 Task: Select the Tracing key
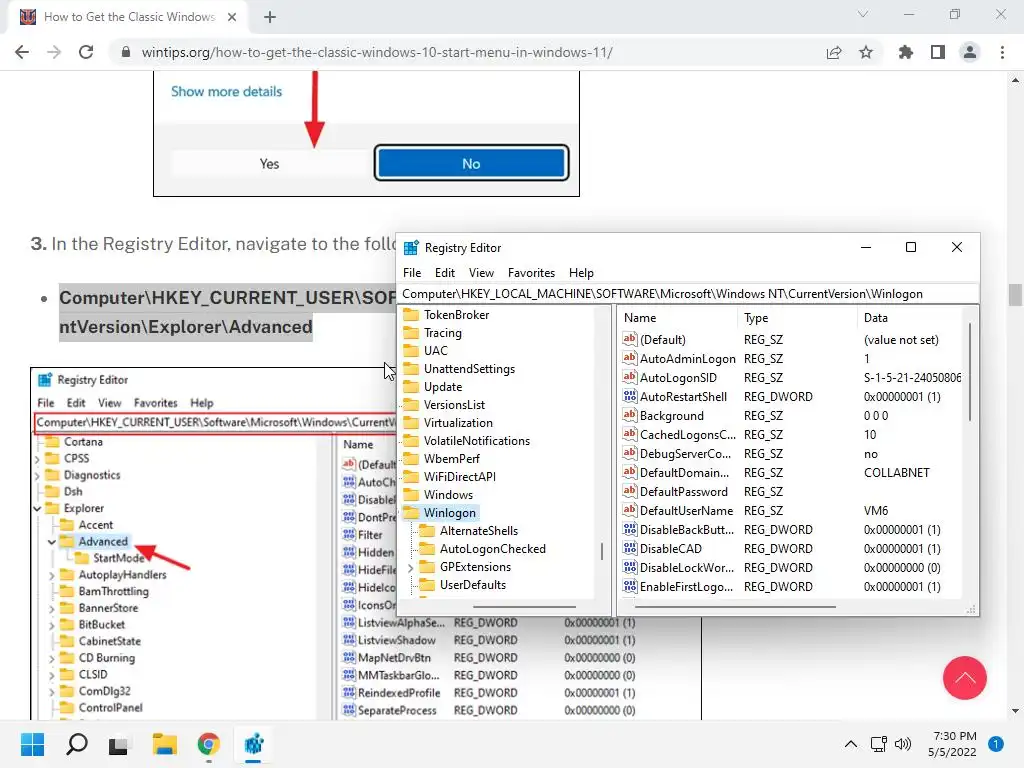443,333
